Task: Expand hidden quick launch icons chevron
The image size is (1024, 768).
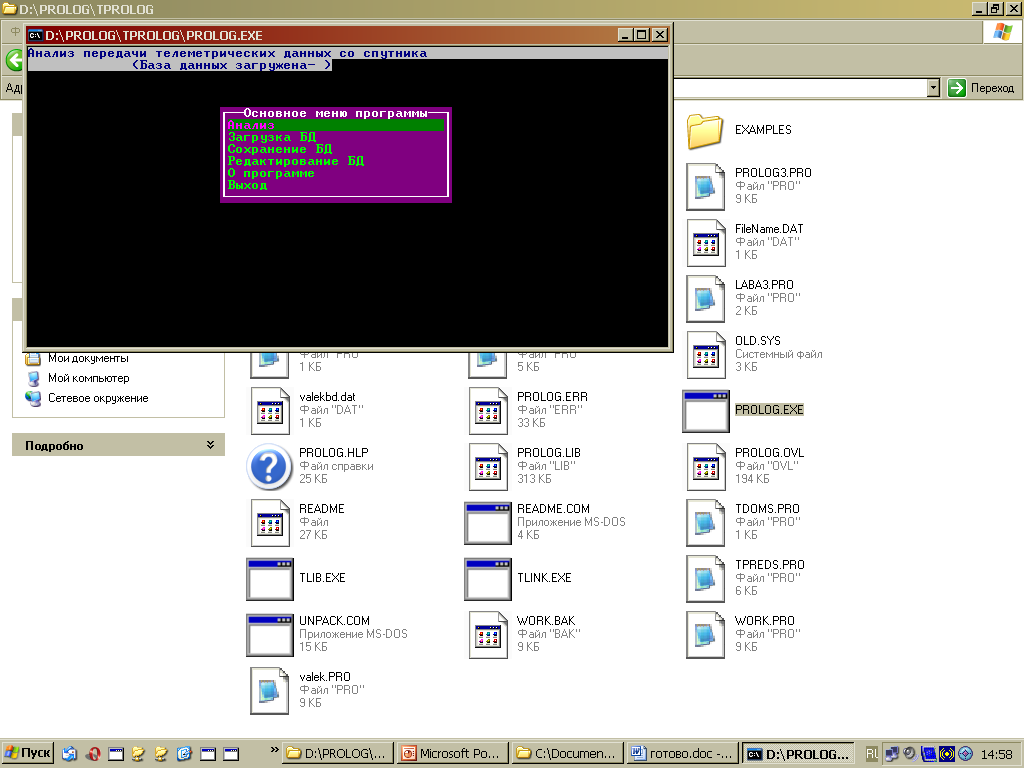Action: (x=275, y=751)
